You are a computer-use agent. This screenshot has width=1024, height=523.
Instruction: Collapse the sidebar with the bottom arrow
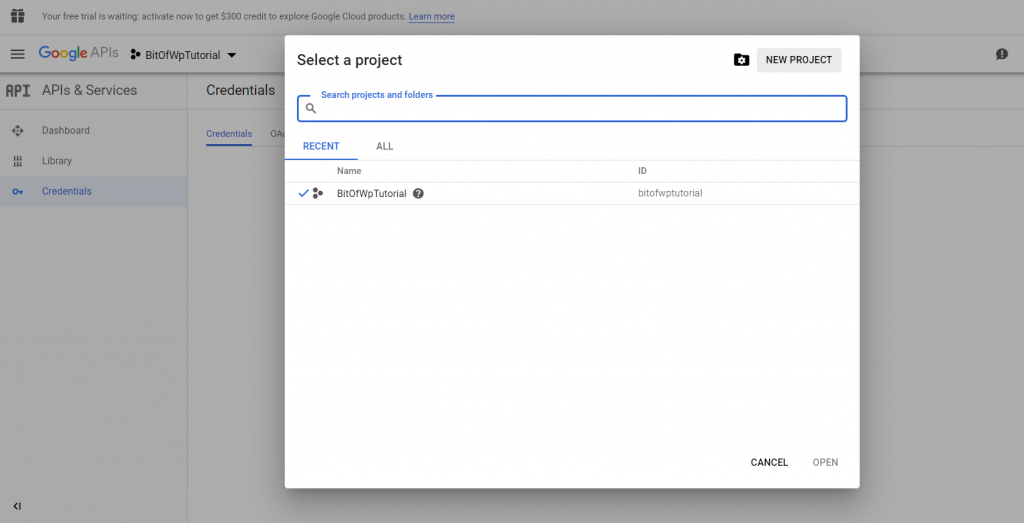(x=18, y=506)
